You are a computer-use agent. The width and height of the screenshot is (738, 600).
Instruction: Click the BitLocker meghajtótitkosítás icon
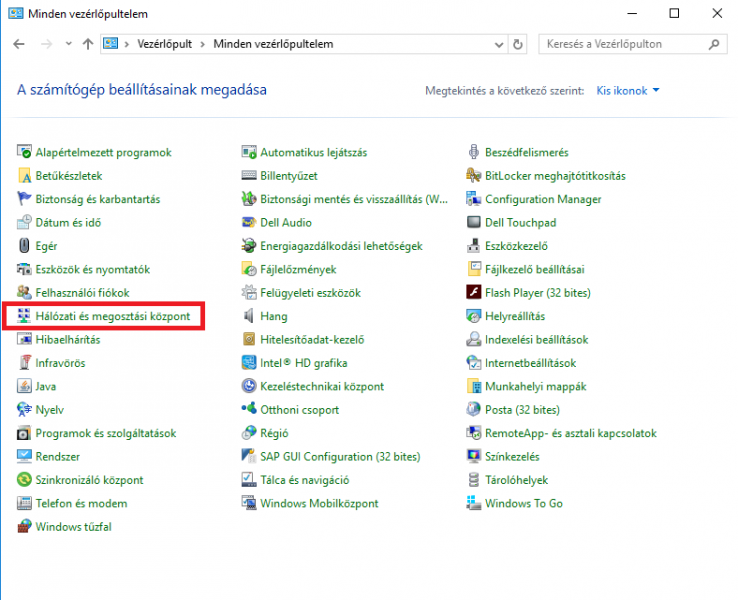click(473, 176)
